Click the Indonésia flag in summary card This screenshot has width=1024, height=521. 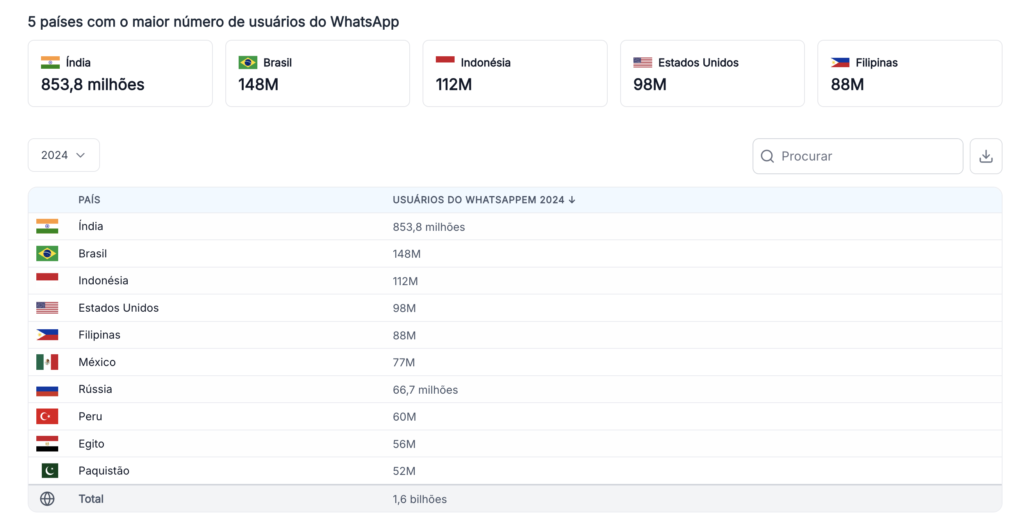[445, 62]
